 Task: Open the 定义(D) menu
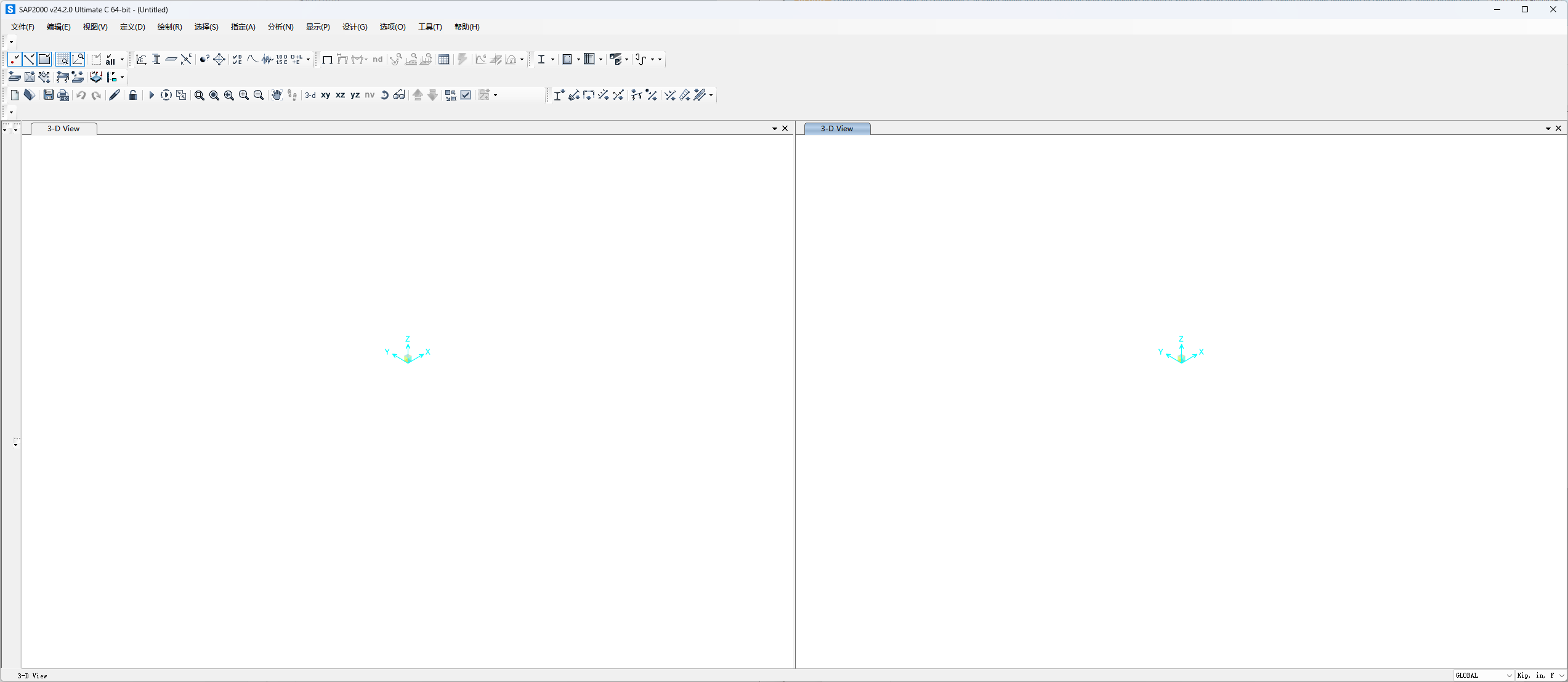(132, 27)
